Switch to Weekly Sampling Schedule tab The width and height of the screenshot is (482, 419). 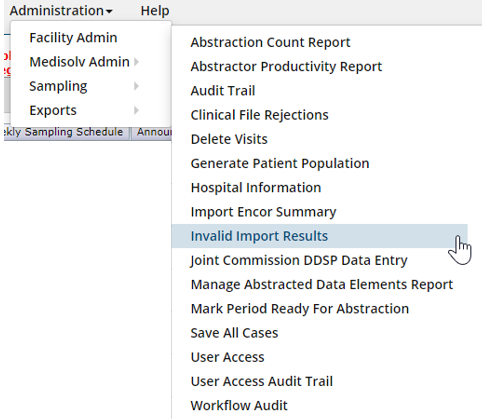click(x=65, y=132)
